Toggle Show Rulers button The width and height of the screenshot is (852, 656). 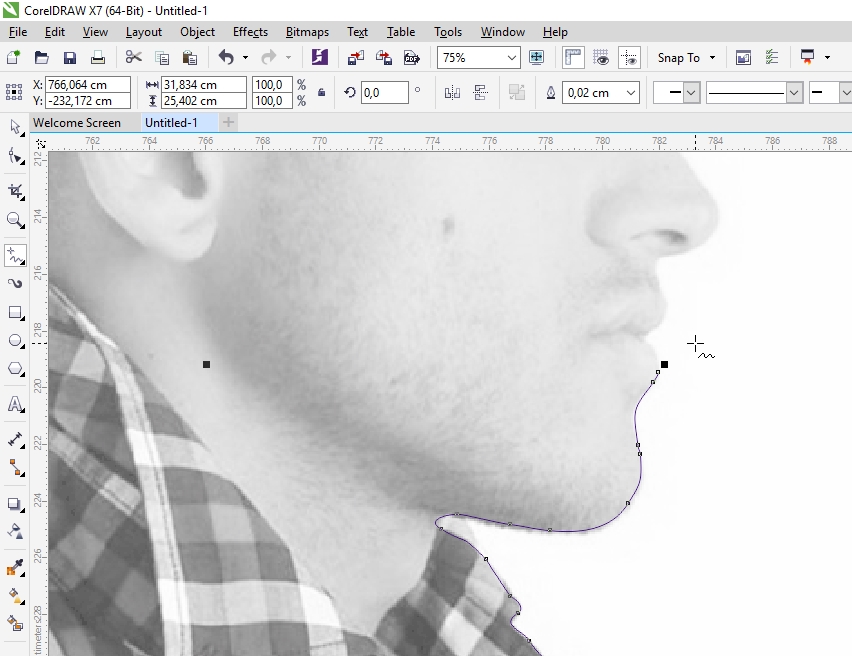573,58
